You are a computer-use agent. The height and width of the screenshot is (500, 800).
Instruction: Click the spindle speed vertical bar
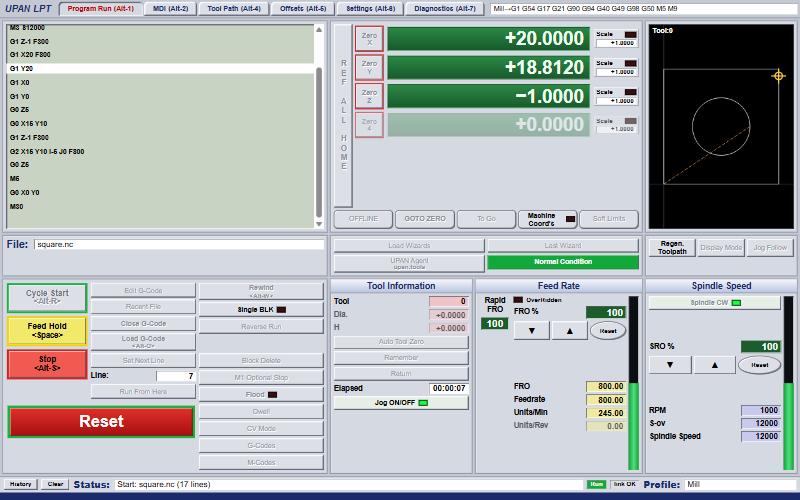tap(788, 383)
